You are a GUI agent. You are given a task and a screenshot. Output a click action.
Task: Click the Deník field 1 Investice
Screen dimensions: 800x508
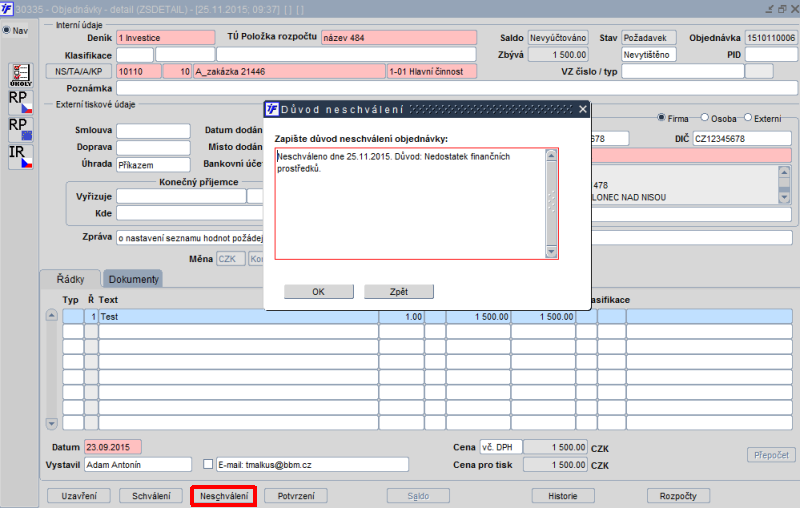pyautogui.click(x=166, y=38)
